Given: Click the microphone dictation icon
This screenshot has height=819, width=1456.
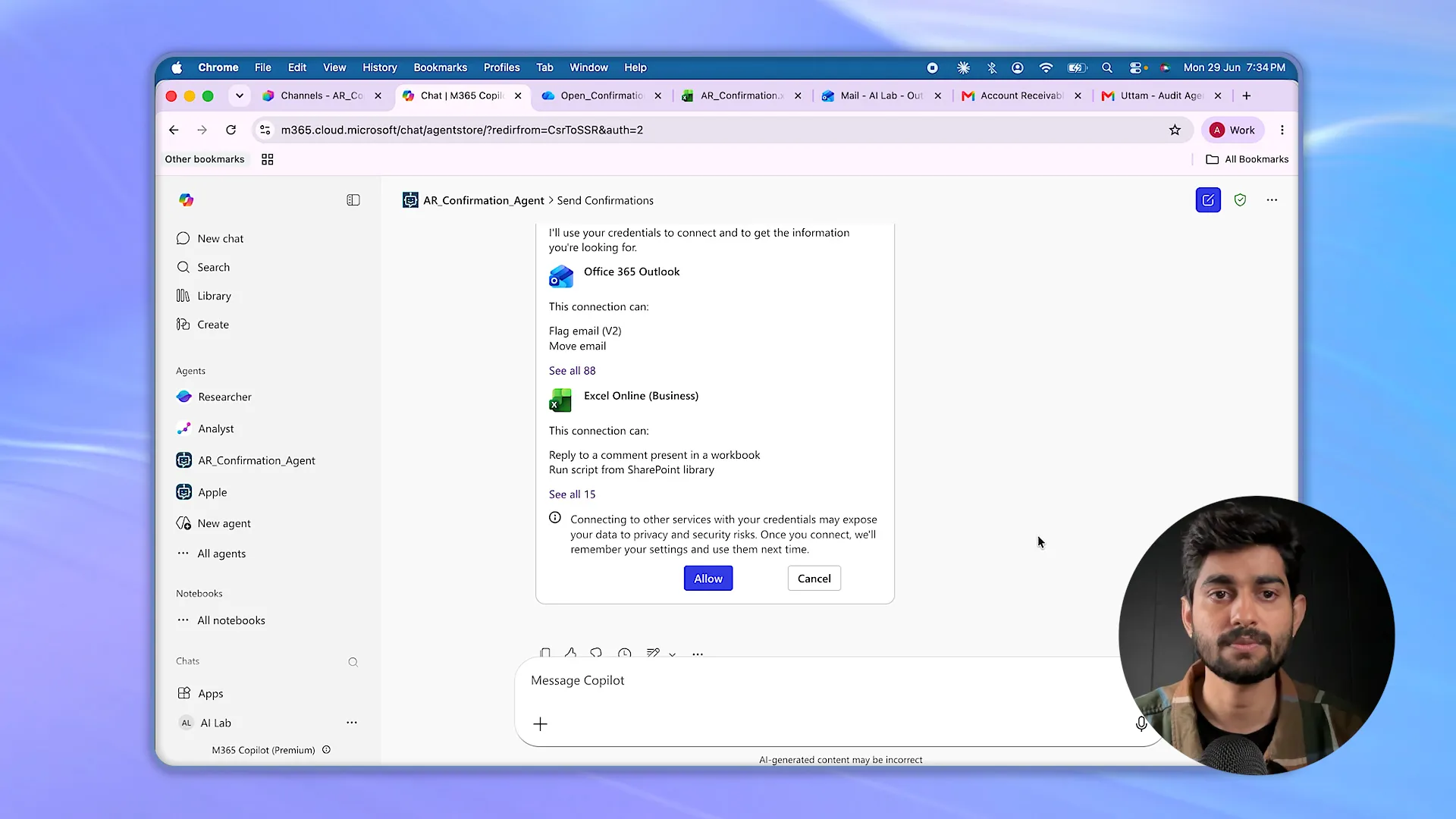Looking at the screenshot, I should point(1141,724).
